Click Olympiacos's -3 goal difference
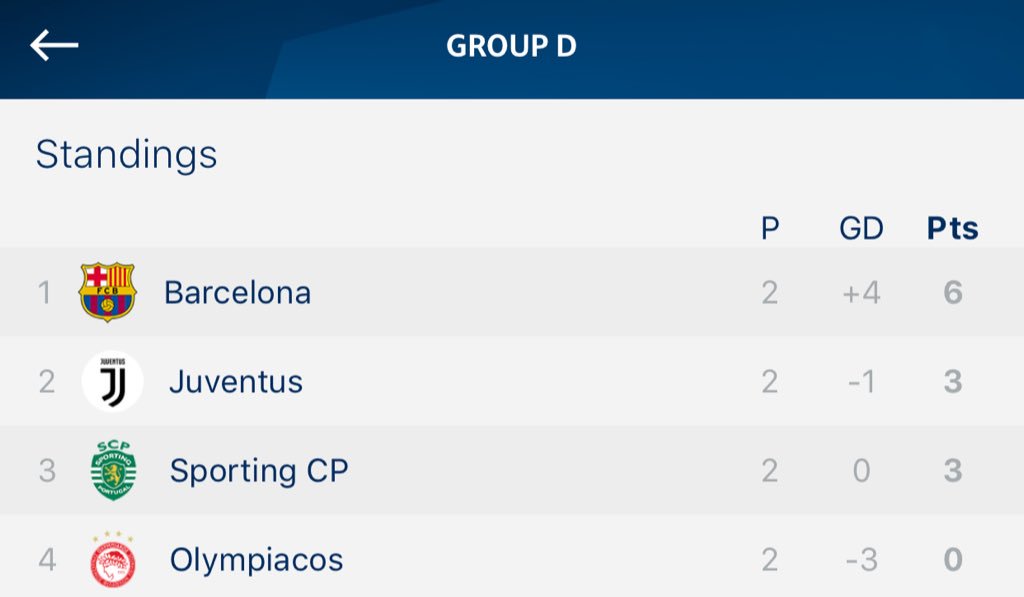Screen dimensions: 1024x597 [861, 560]
